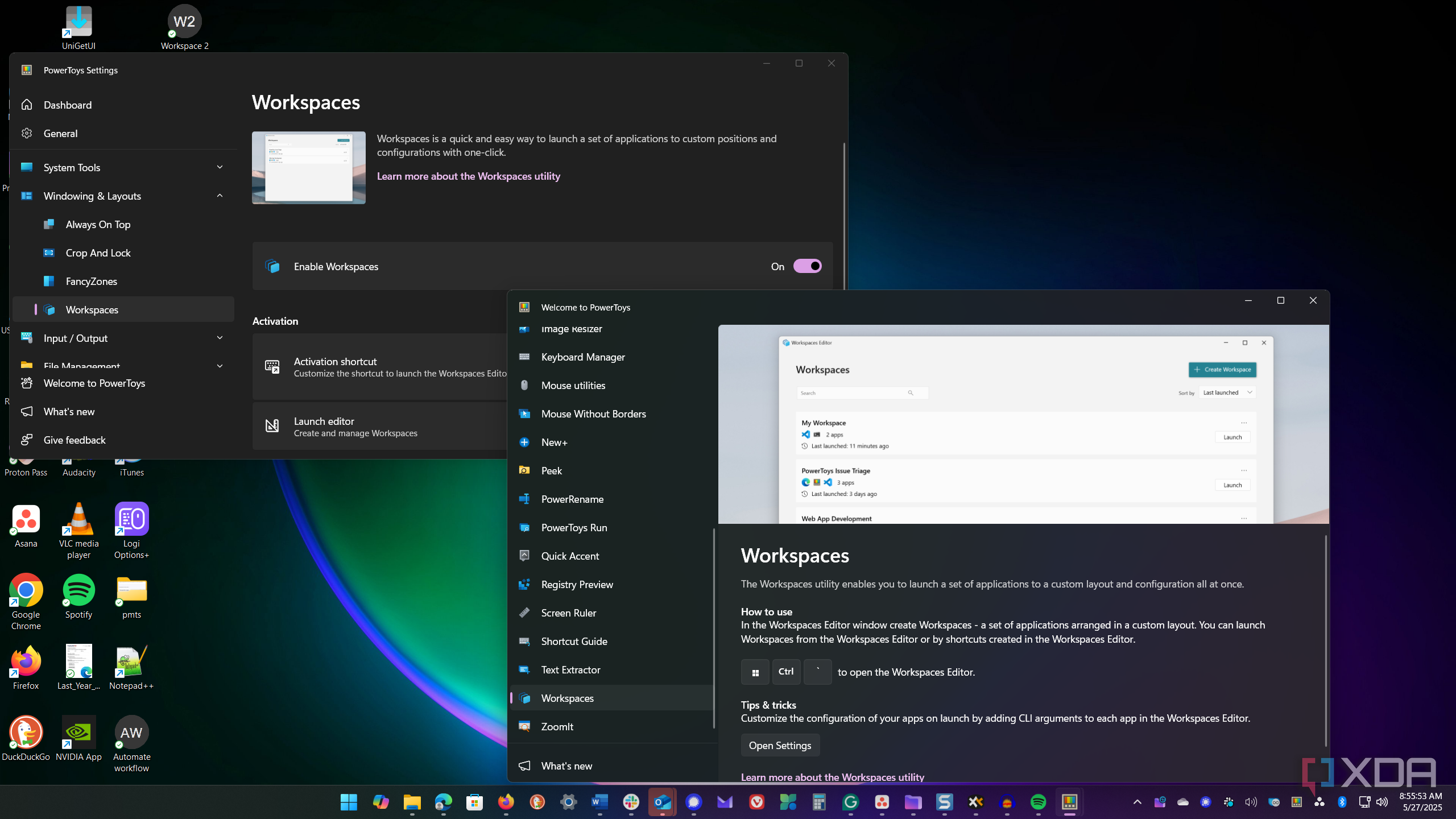Viewport: 1456px width, 819px height.
Task: Select Keyboard Manager in Welcome window
Action: point(611,357)
